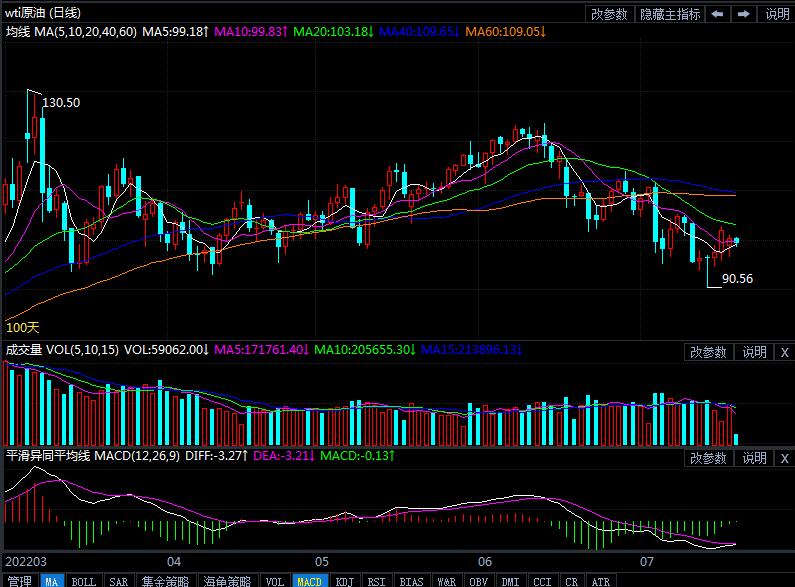The image size is (795, 587).
Task: Click the 管理 button at bottom left
Action: [18, 581]
